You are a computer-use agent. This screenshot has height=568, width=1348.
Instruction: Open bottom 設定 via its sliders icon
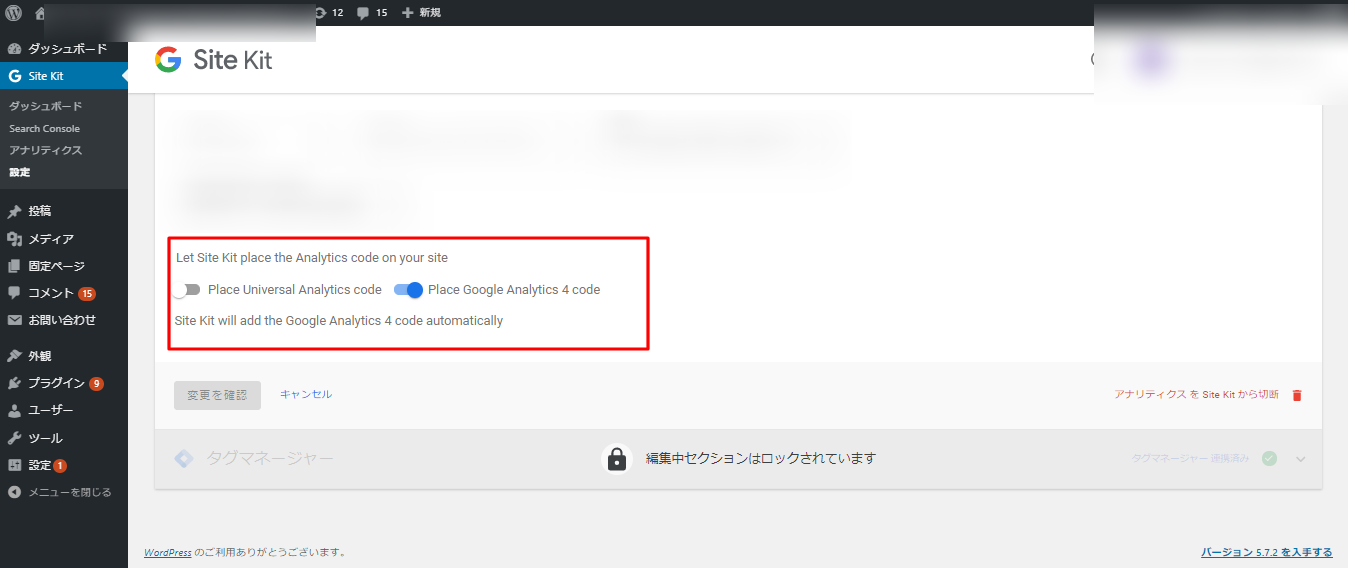tap(14, 465)
